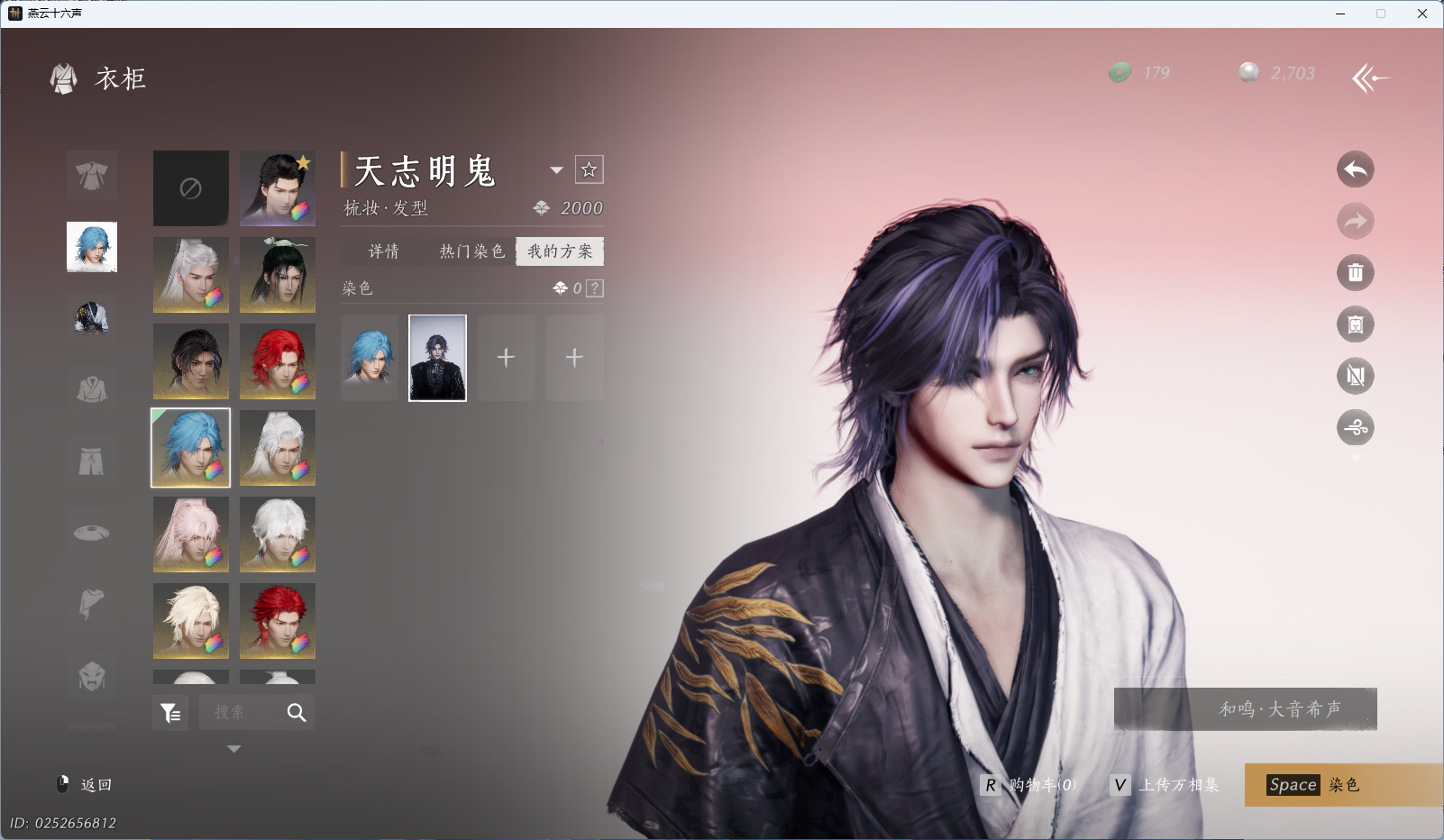Switch to the 详情 tab

[x=384, y=251]
